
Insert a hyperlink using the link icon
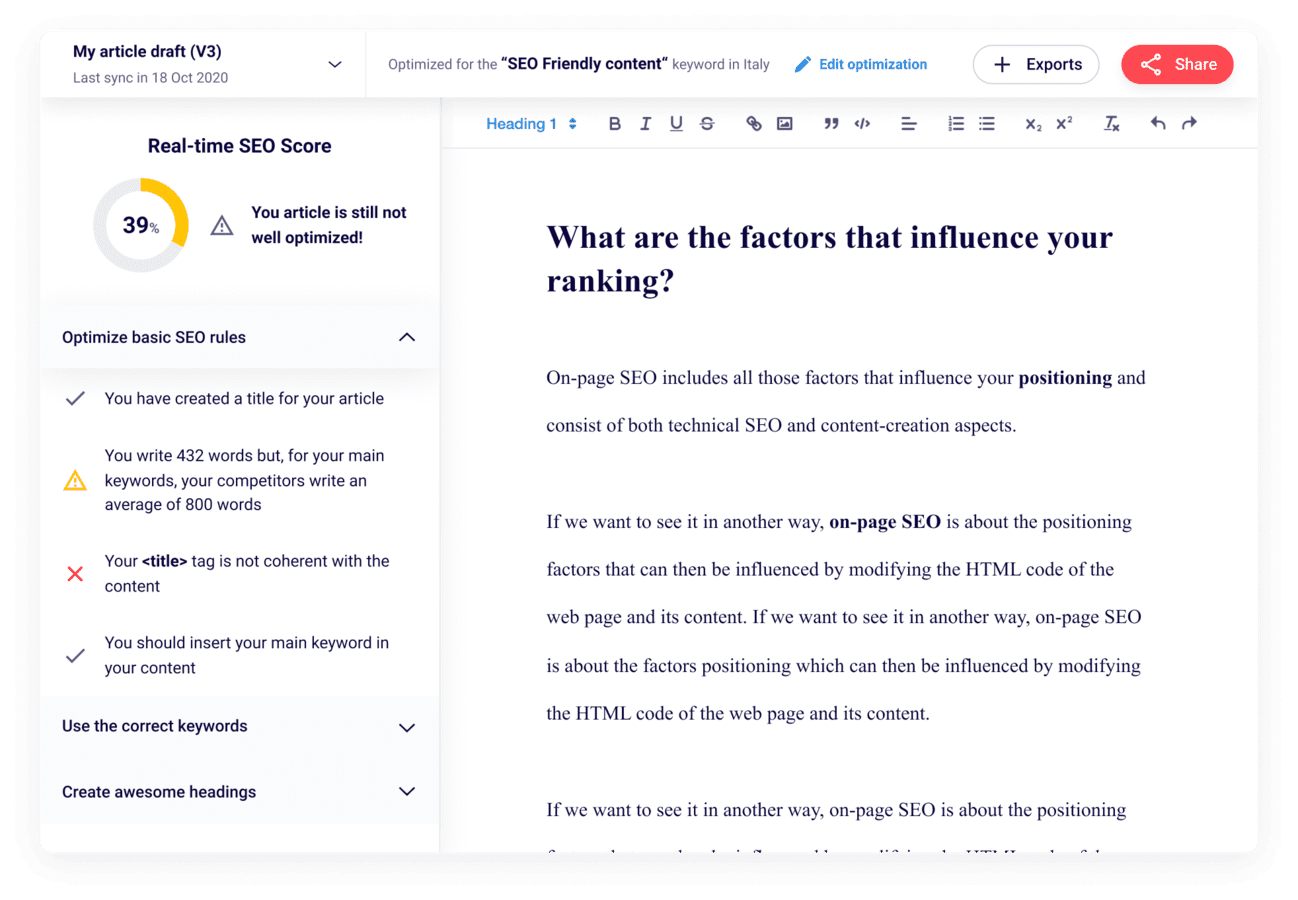tap(754, 123)
